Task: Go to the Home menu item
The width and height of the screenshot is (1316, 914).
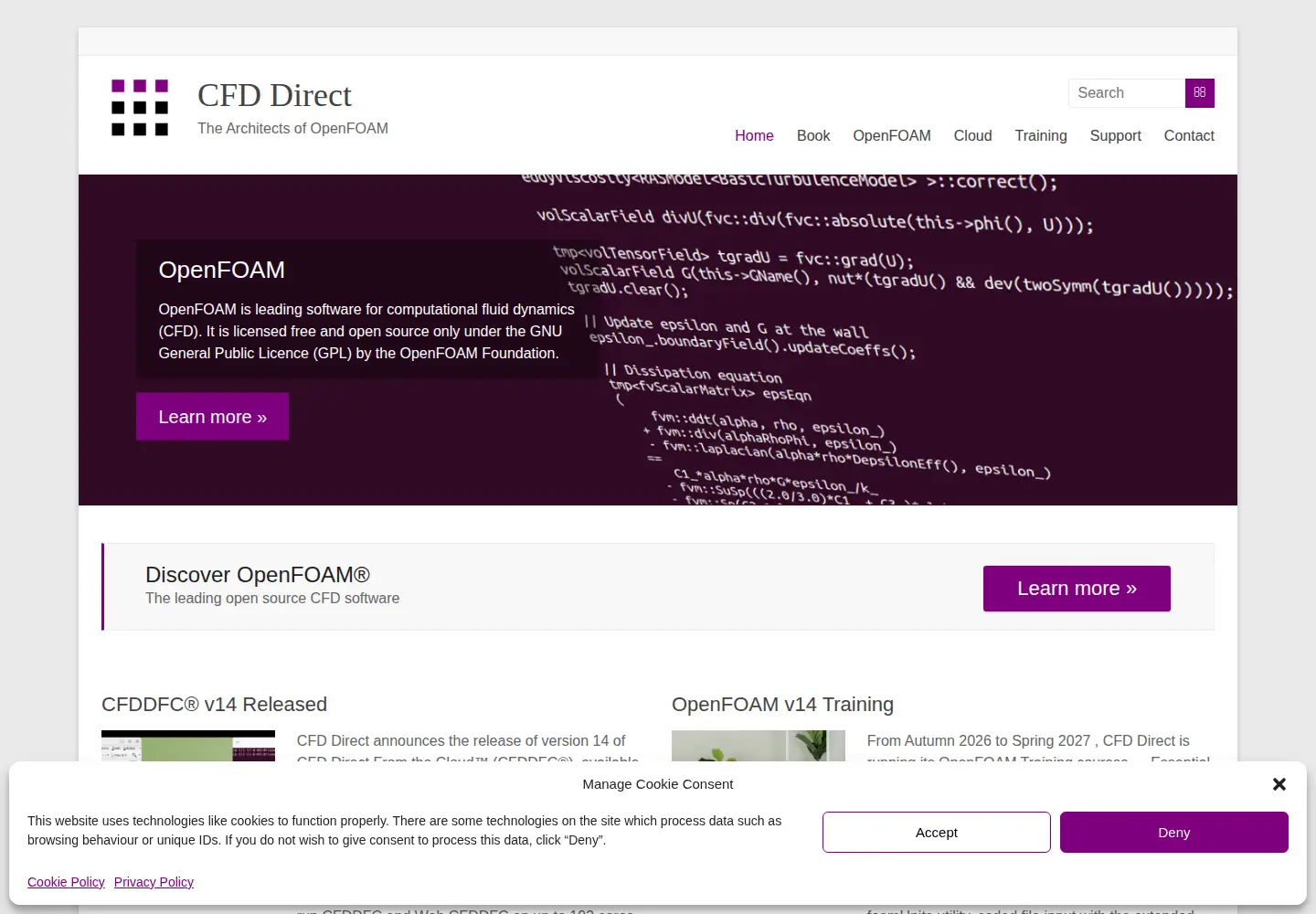Action: pyautogui.click(x=754, y=135)
